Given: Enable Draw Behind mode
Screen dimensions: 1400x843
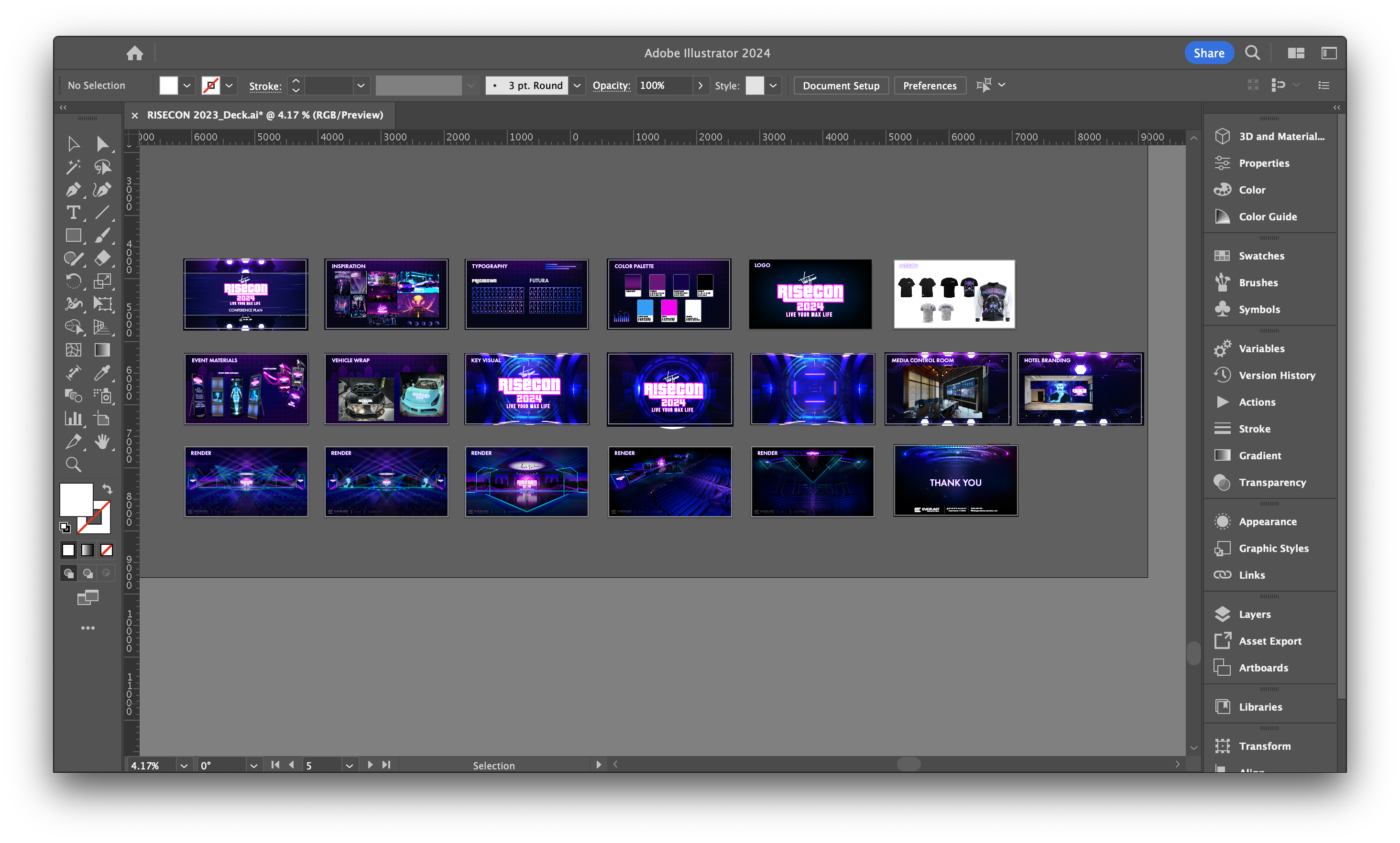Looking at the screenshot, I should click(x=87, y=574).
